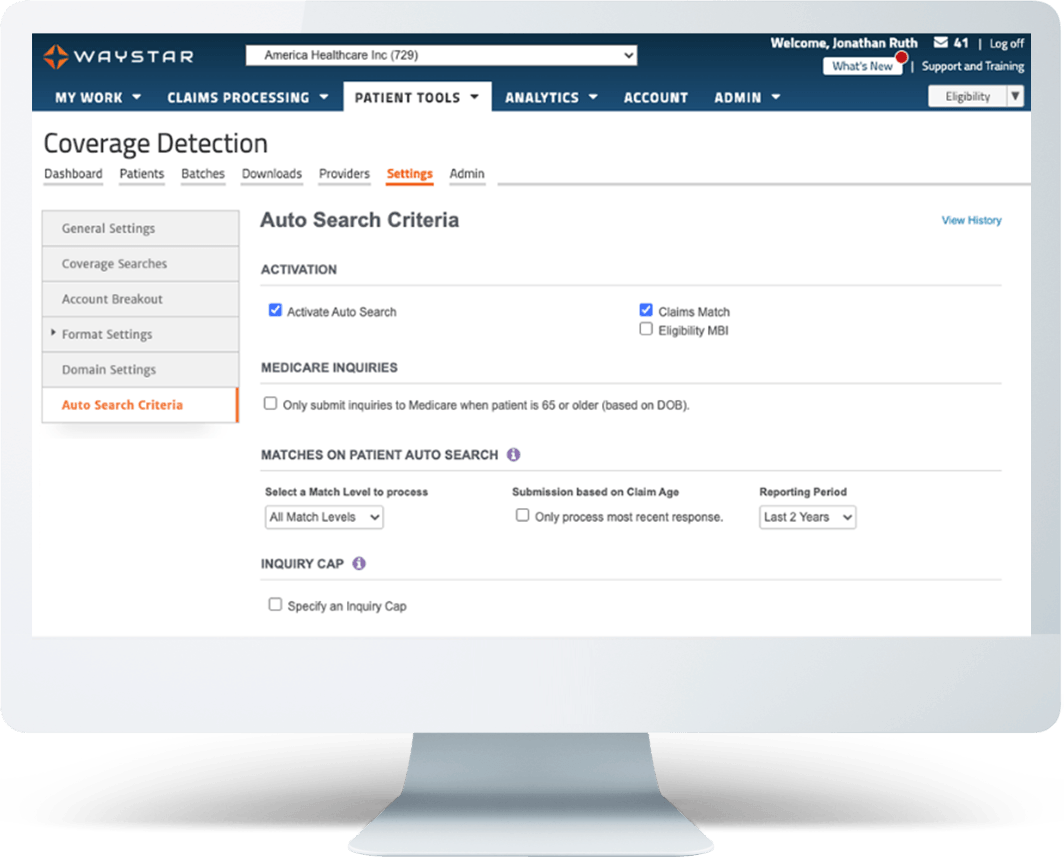This screenshot has width=1064, height=857.
Task: Open the All Match Levels dropdown
Action: [x=323, y=517]
